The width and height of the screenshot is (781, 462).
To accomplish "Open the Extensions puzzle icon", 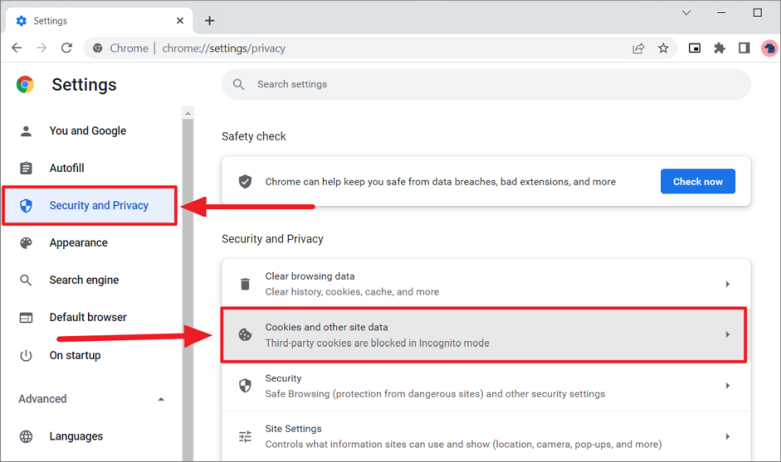I will [719, 48].
